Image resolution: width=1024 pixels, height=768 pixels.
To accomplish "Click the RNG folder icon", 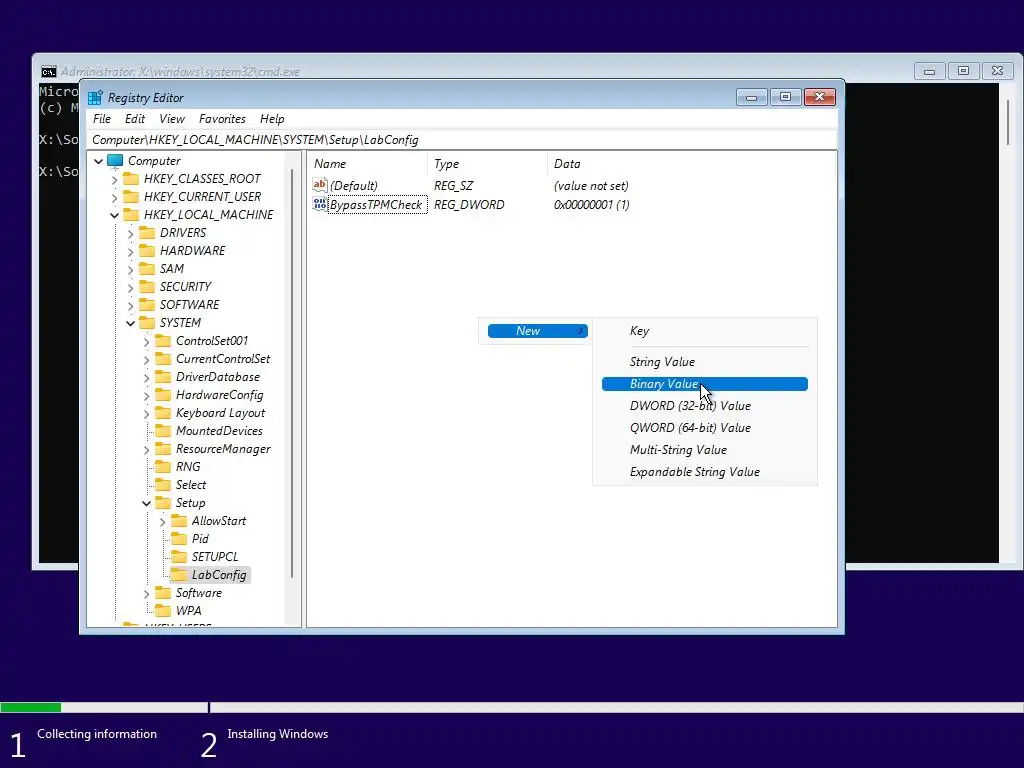I will pyautogui.click(x=163, y=467).
